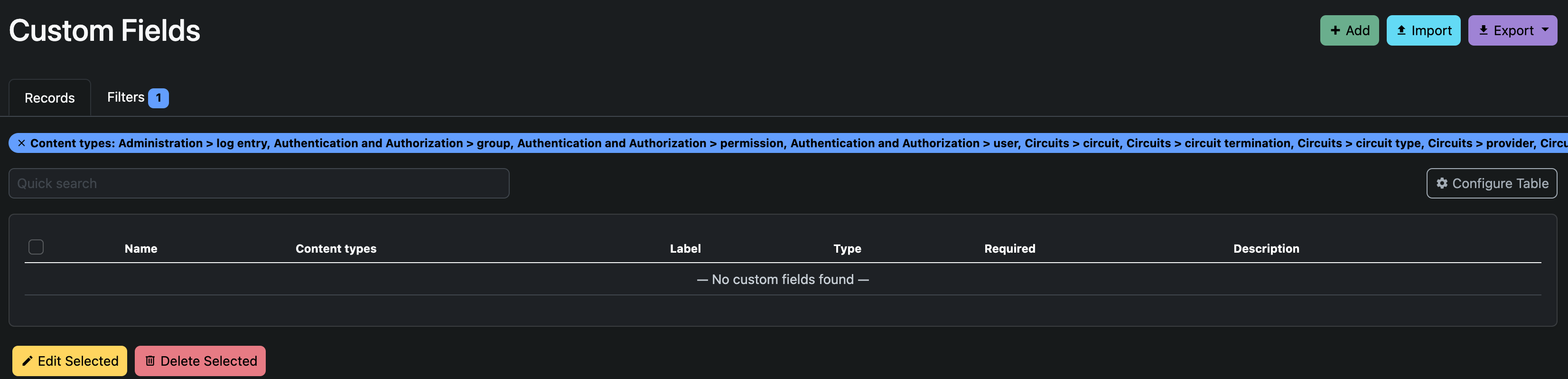
Task: Sort the table by Description column
Action: (1267, 248)
